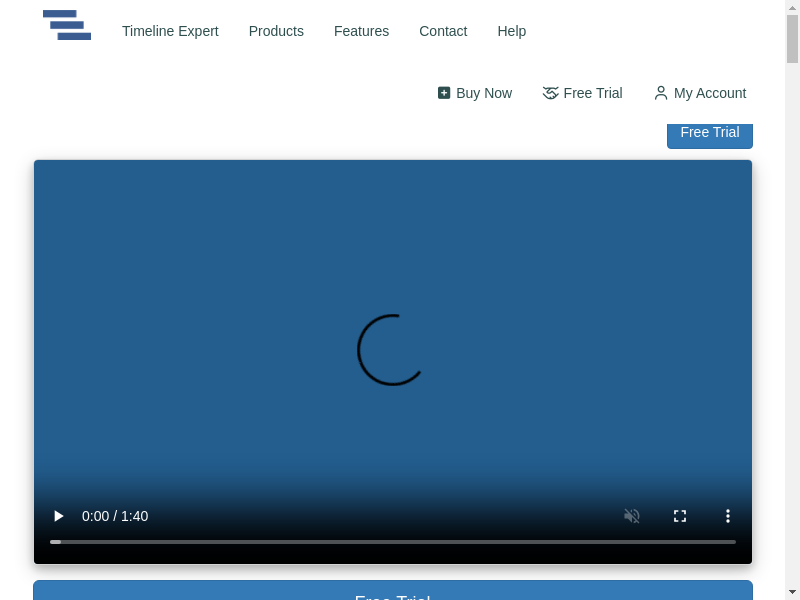Open My Account with the person icon

700,93
